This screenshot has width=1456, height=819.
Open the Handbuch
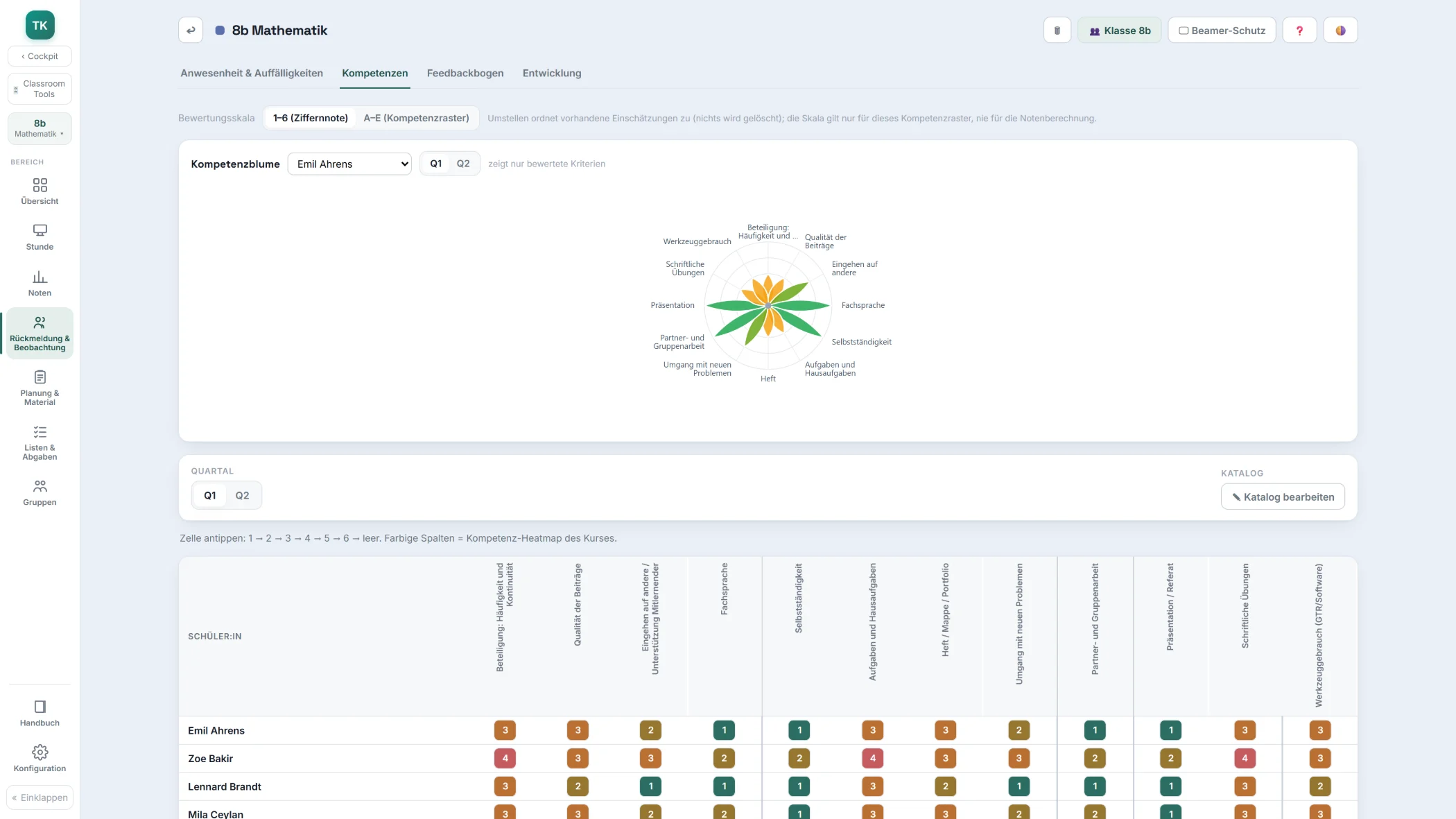click(40, 713)
